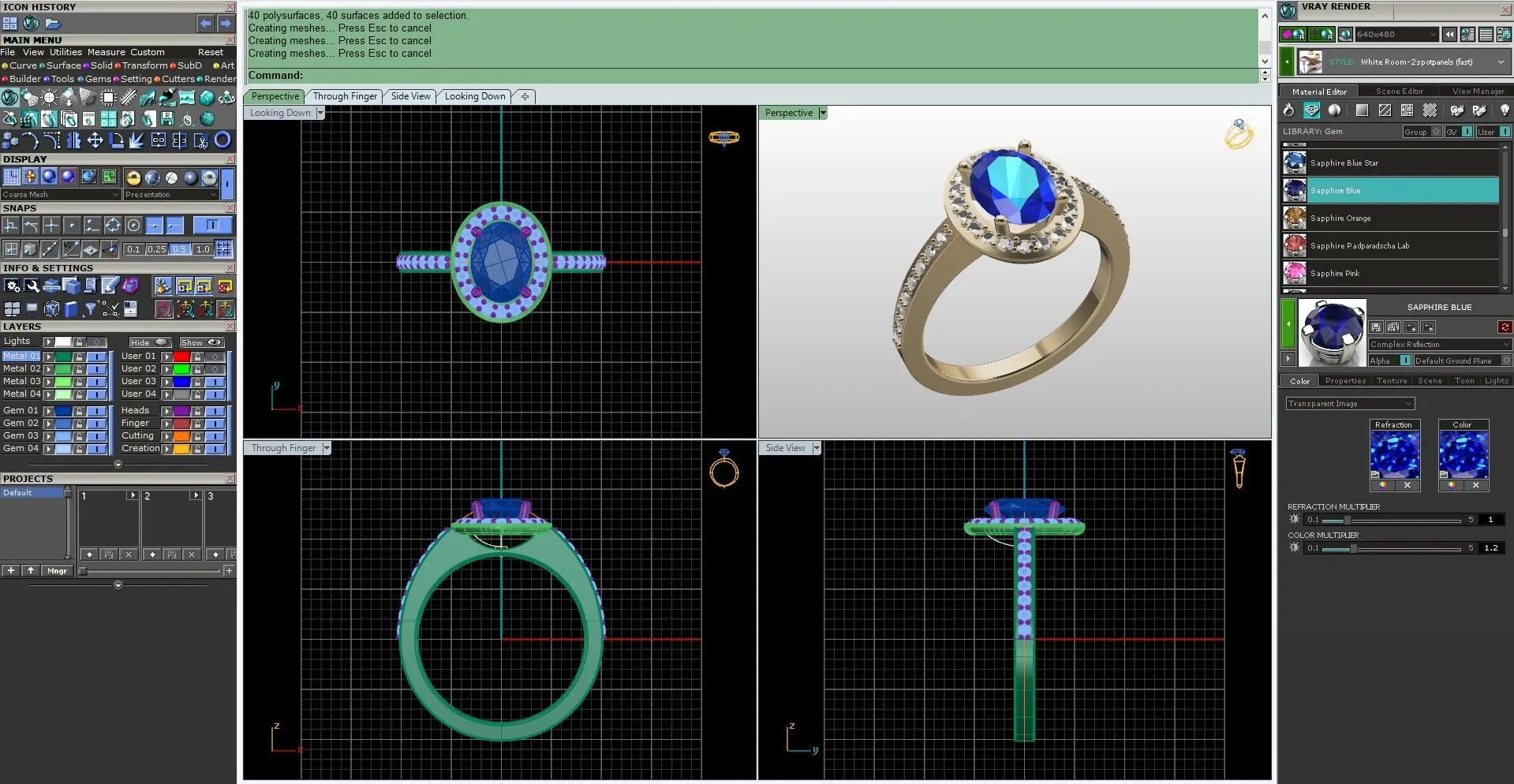Image resolution: width=1514 pixels, height=784 pixels.
Task: Enable the Quadrant snap icon
Action: (113, 226)
